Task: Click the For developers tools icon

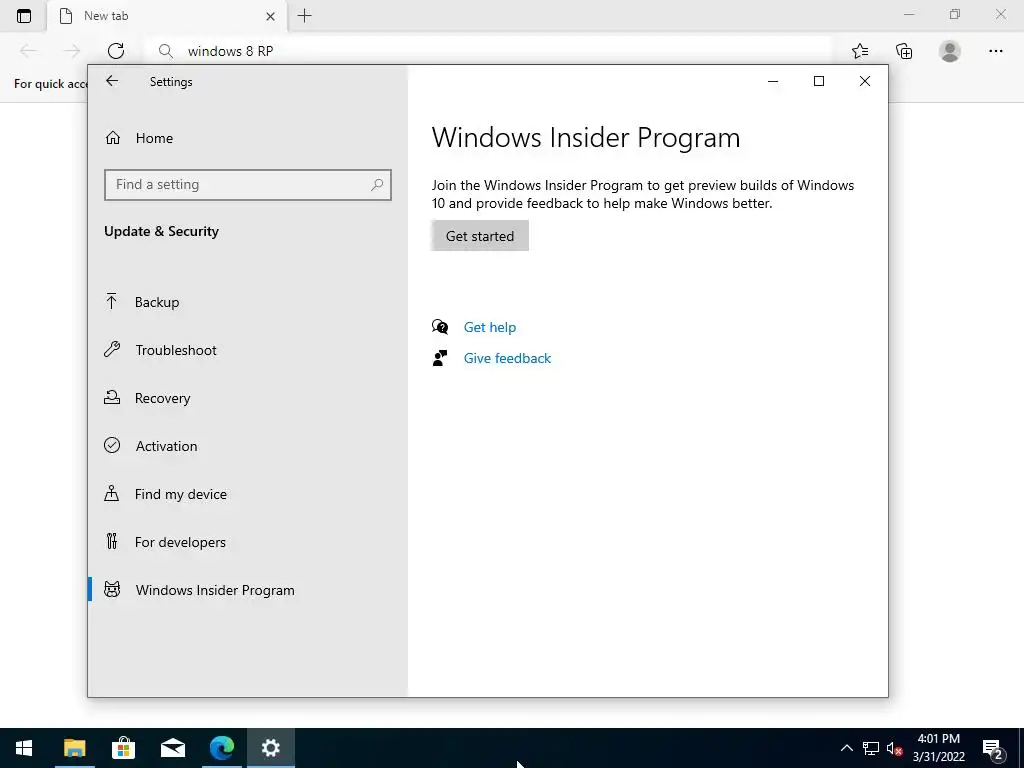Action: (112, 541)
